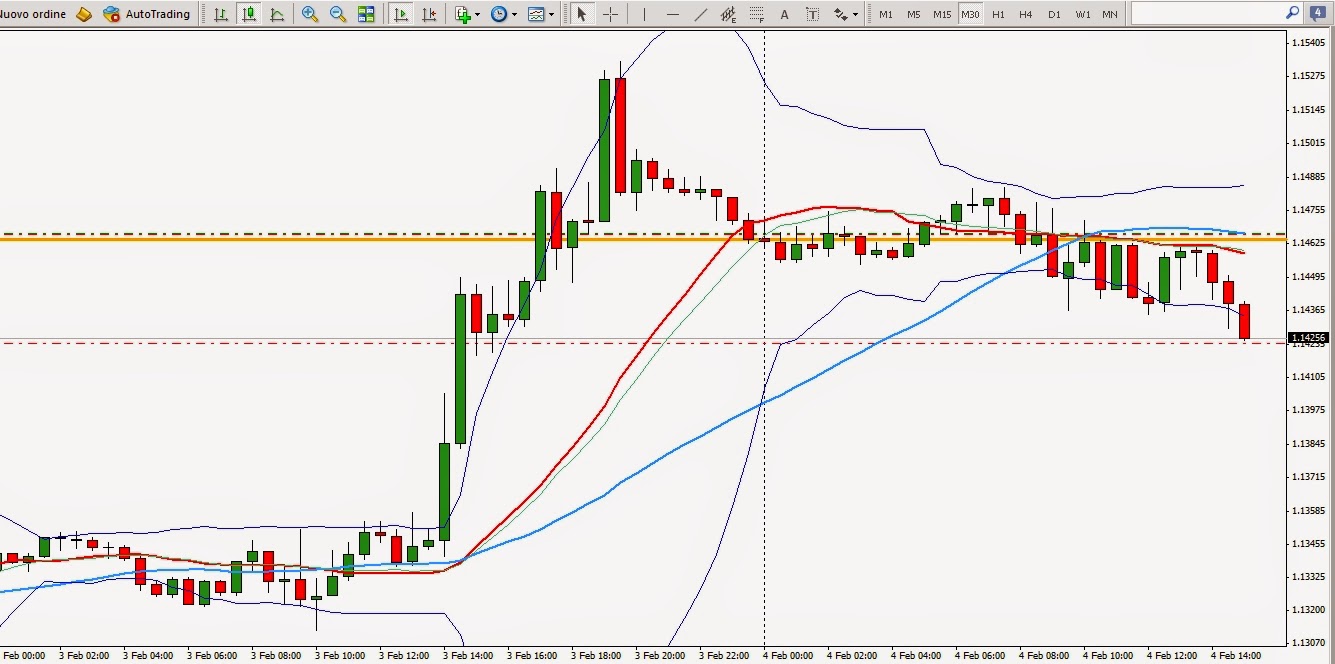
Task: Switch timeframe to M5
Action: pyautogui.click(x=914, y=14)
